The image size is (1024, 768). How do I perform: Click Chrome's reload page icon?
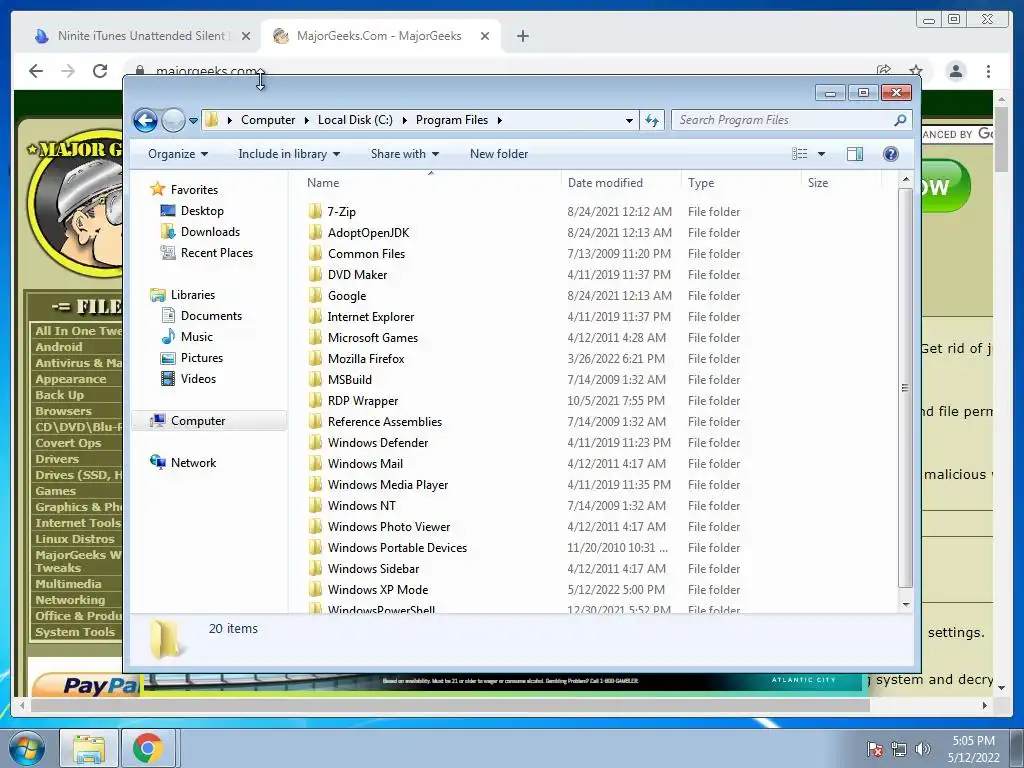(100, 71)
